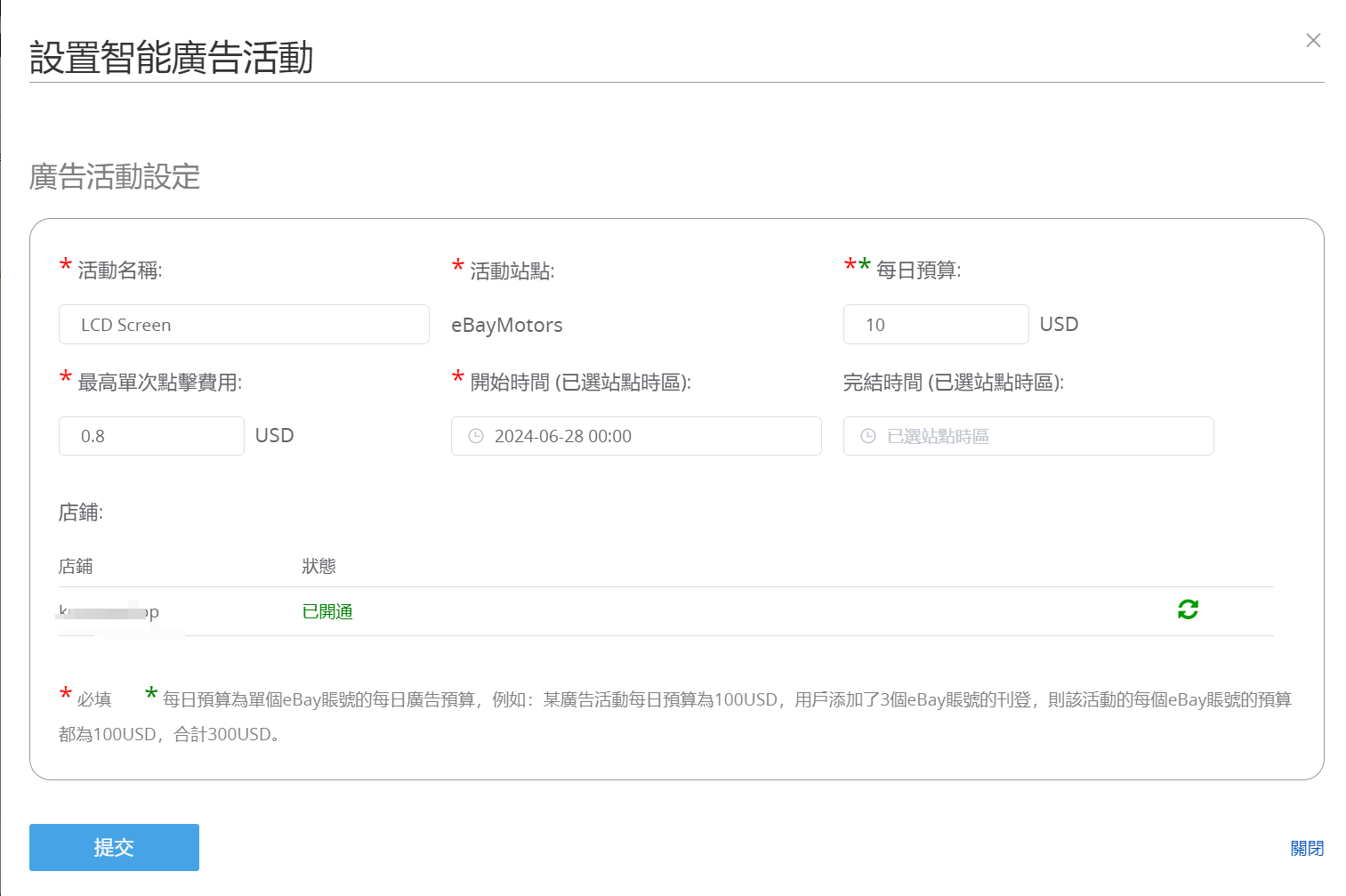The image size is (1346, 896).
Task: Click the clock icon in start time field
Action: (476, 436)
